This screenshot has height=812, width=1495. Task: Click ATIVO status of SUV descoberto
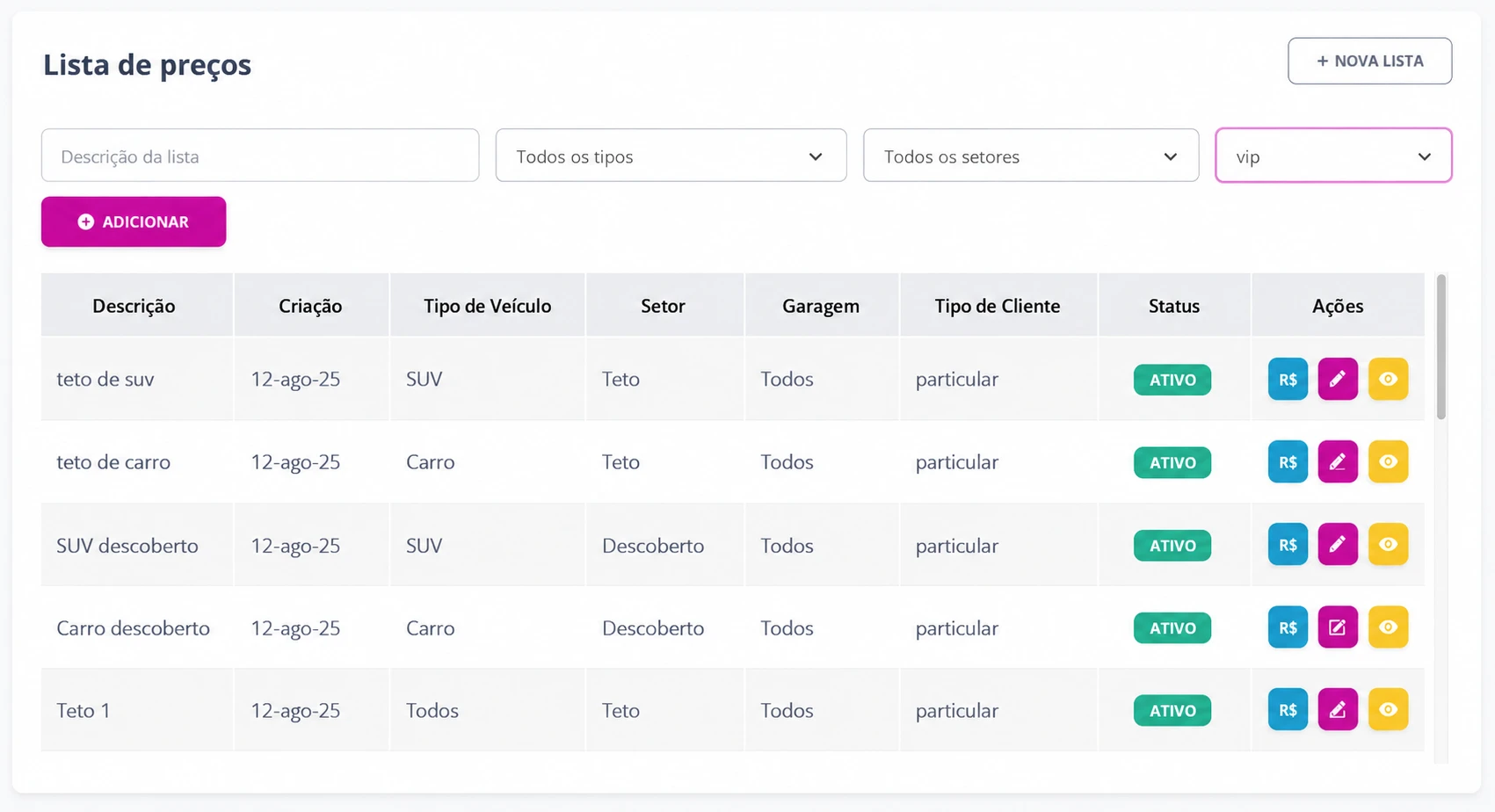point(1172,545)
